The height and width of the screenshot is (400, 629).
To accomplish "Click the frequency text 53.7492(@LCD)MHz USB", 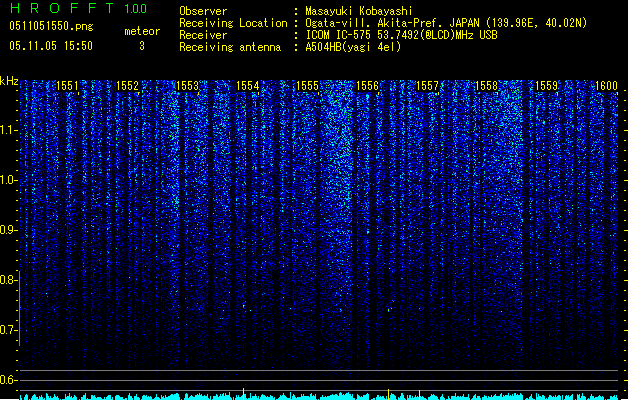I will pos(437,35).
